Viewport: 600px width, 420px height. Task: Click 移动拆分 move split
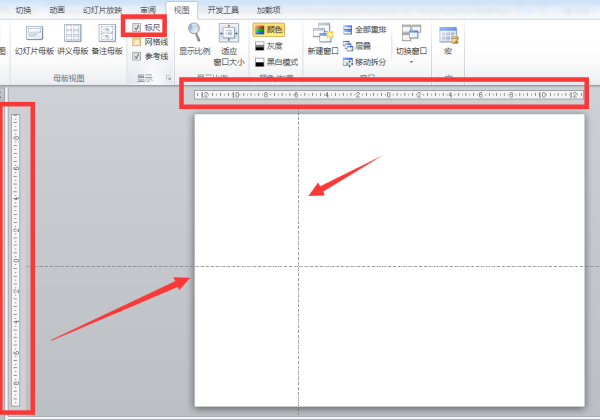tap(365, 62)
